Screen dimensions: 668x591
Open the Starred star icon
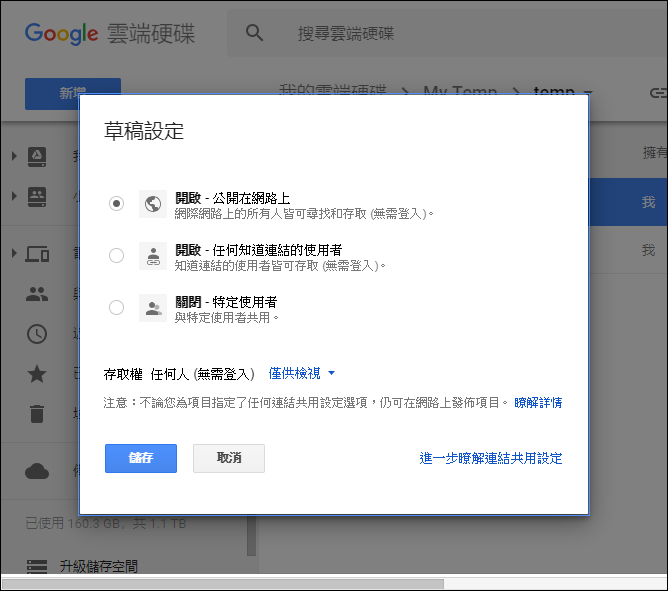(37, 374)
